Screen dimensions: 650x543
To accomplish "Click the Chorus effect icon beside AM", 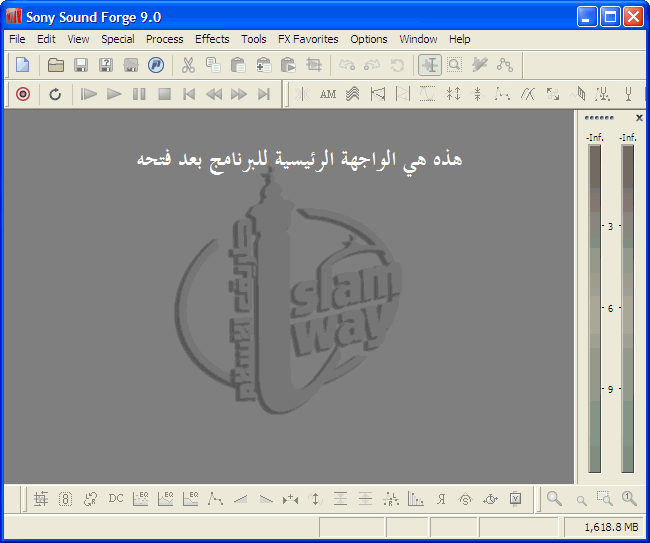I will point(353,94).
